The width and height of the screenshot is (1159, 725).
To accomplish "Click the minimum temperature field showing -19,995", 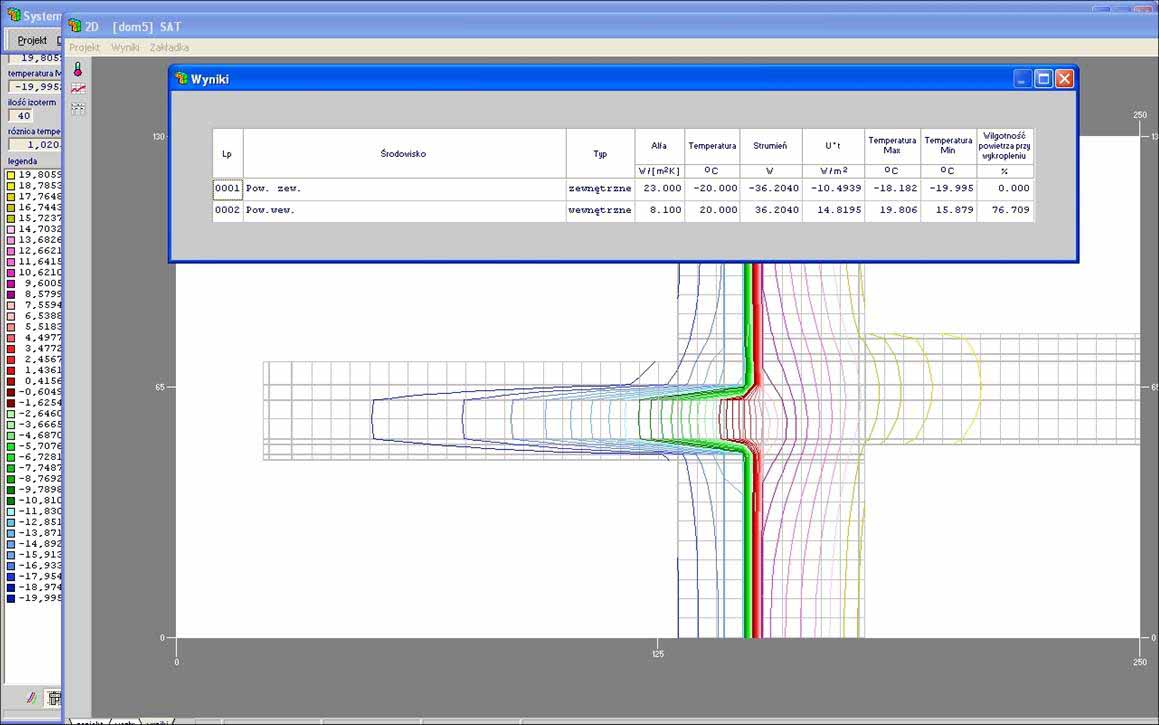I will [35, 86].
